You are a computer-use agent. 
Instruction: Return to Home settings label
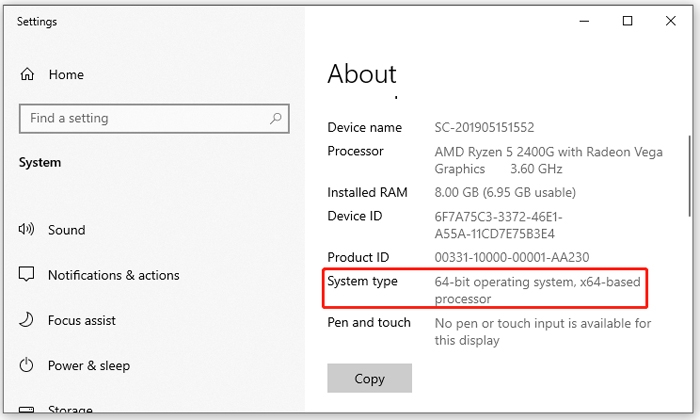tap(66, 75)
